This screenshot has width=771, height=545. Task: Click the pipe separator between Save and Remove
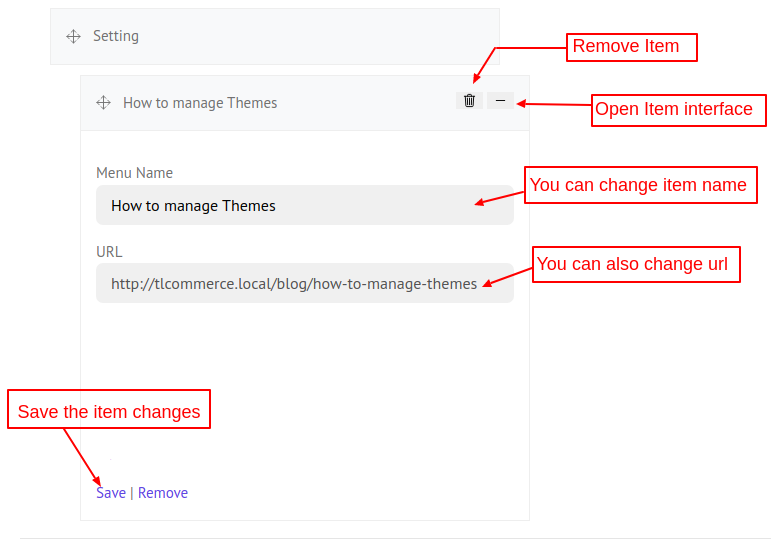[x=132, y=492]
